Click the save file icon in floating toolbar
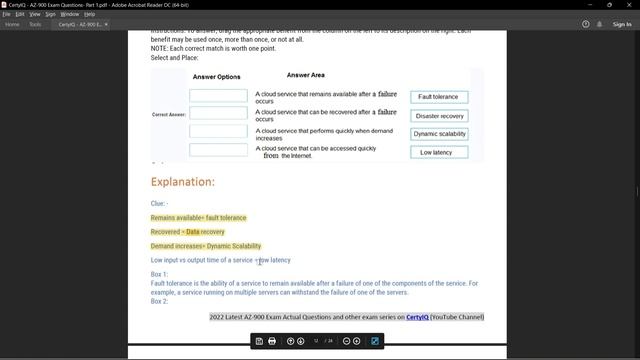The width and height of the screenshot is (640, 360). pos(259,341)
